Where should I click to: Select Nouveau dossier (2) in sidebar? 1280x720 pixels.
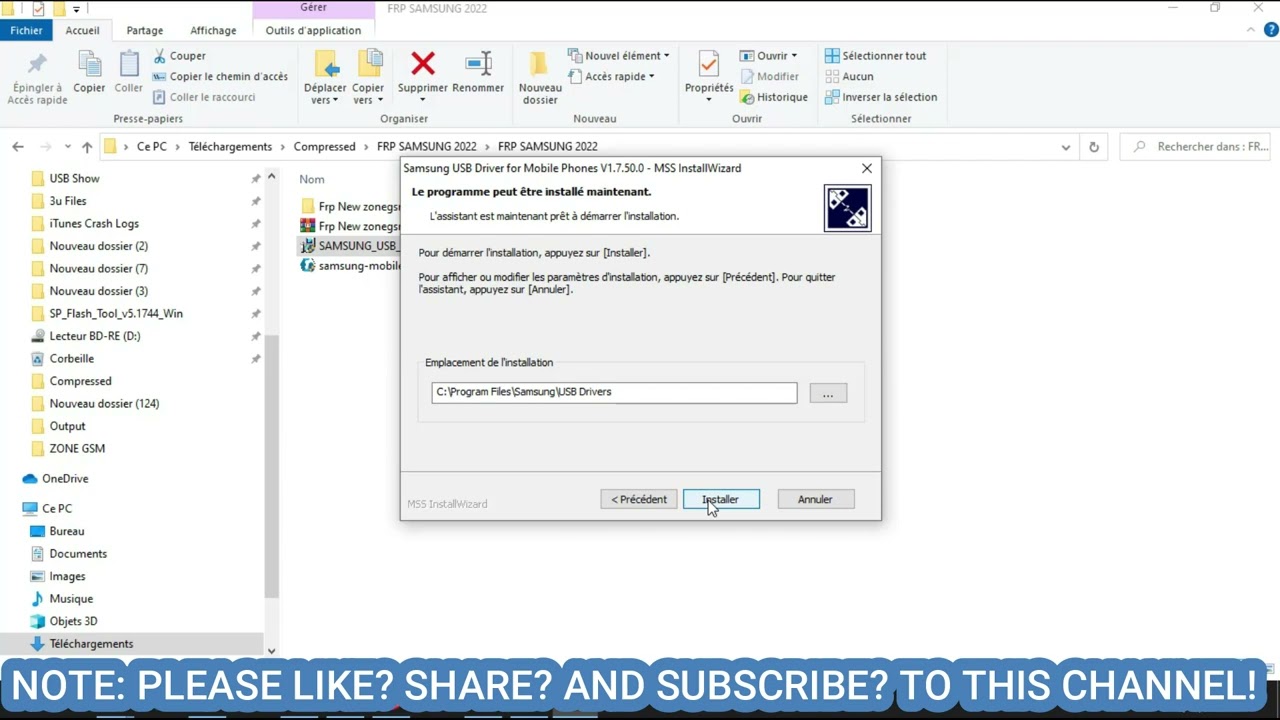[98, 246]
